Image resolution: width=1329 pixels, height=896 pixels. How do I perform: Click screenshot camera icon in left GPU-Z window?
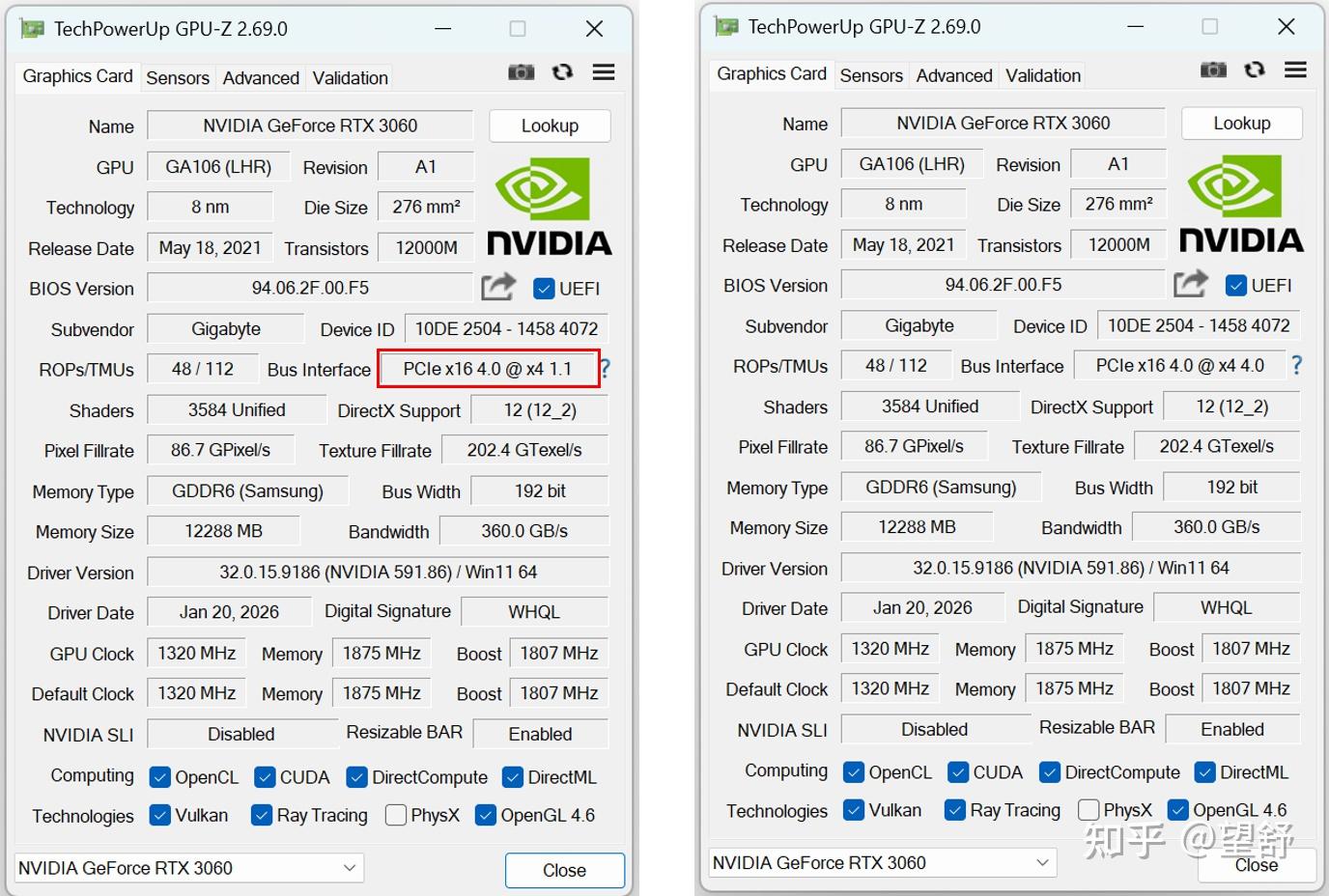(x=522, y=72)
